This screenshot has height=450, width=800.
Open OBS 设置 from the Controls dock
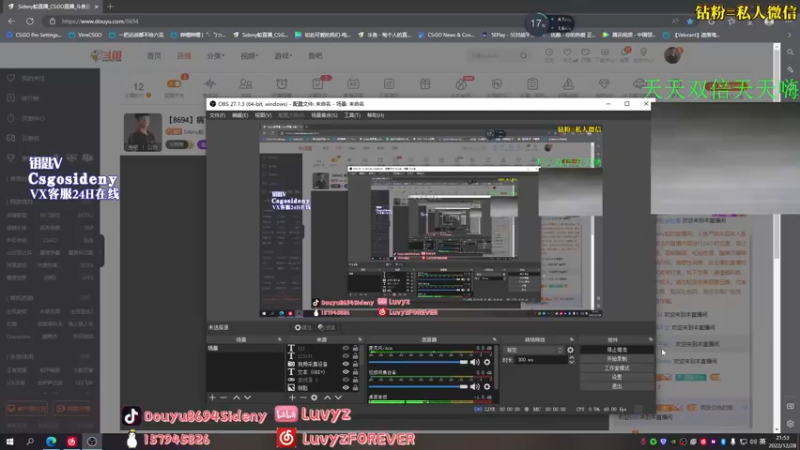617,378
